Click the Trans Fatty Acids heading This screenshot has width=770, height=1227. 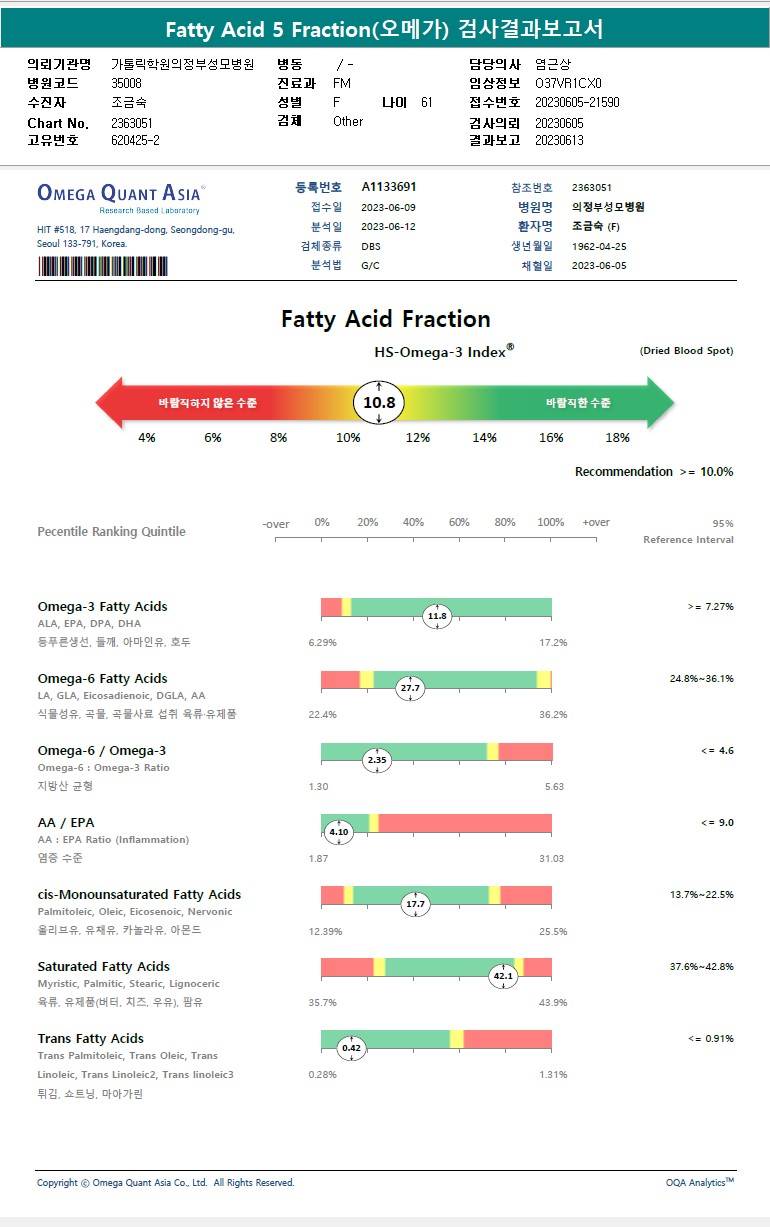click(90, 1038)
